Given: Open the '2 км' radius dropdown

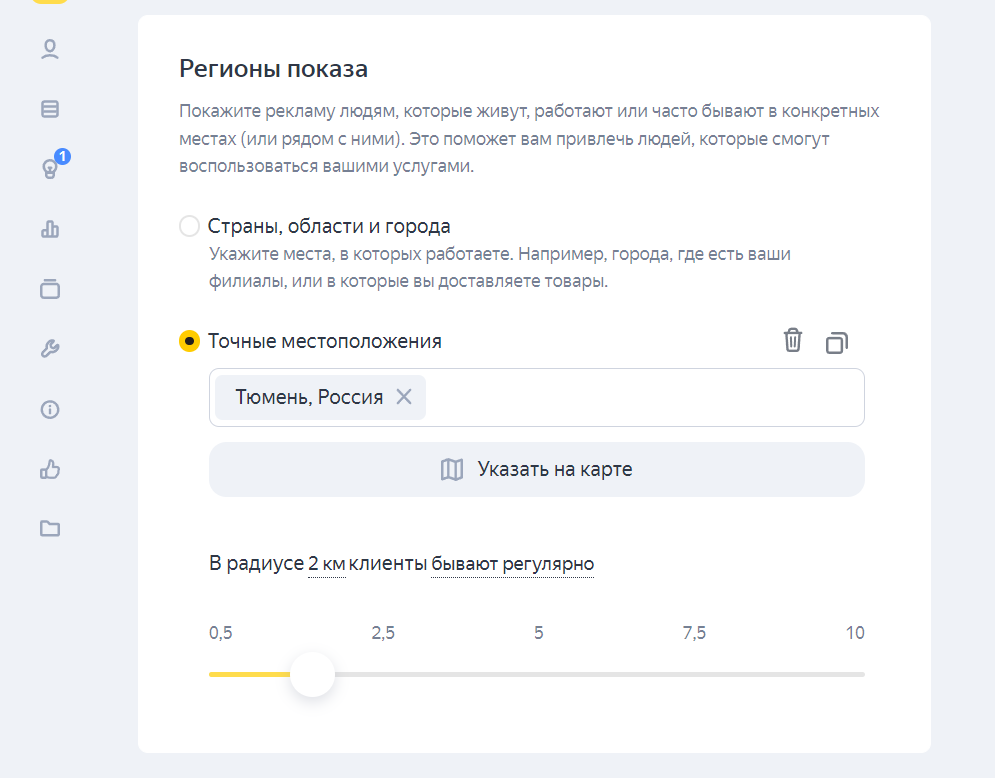Looking at the screenshot, I should (326, 564).
